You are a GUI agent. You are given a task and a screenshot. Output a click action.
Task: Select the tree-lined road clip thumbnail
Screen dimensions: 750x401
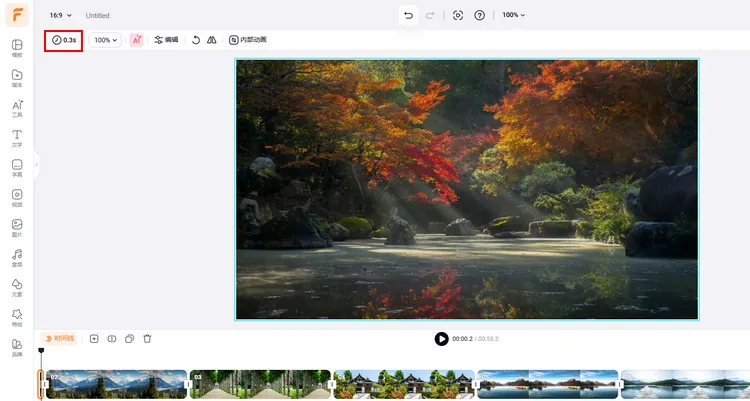[259, 385]
